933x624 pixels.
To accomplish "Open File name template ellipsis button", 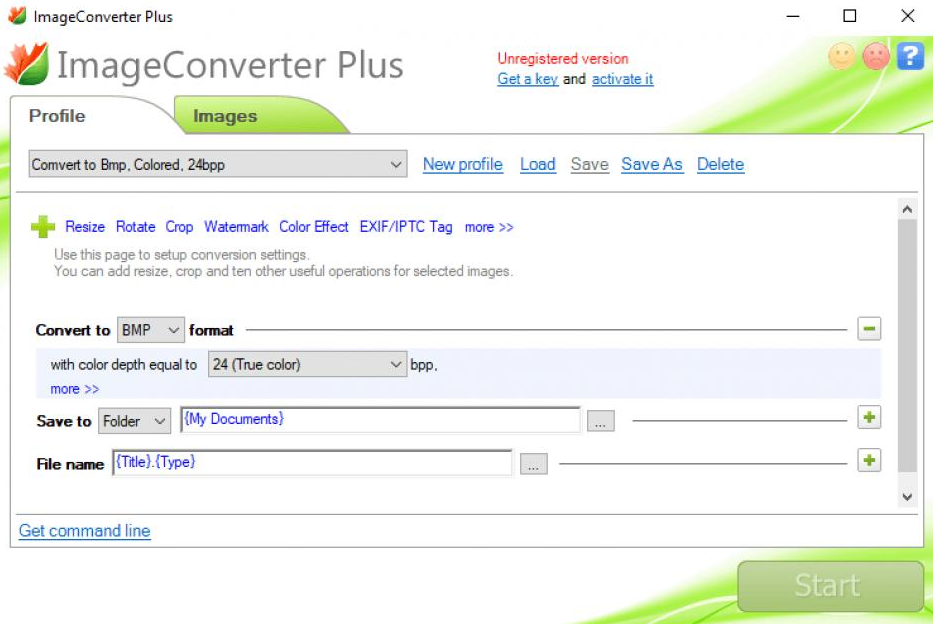I will [x=533, y=464].
